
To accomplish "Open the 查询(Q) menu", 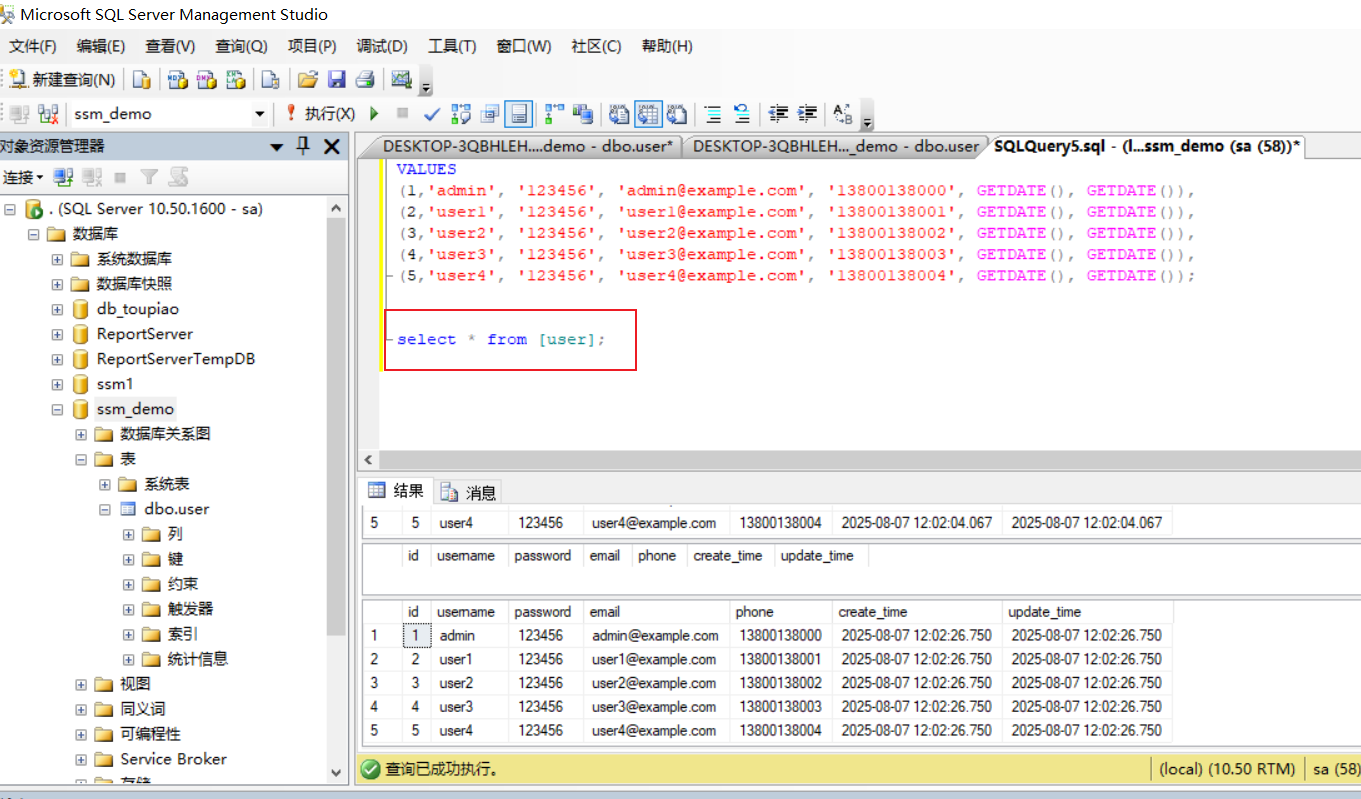I will pos(241,46).
